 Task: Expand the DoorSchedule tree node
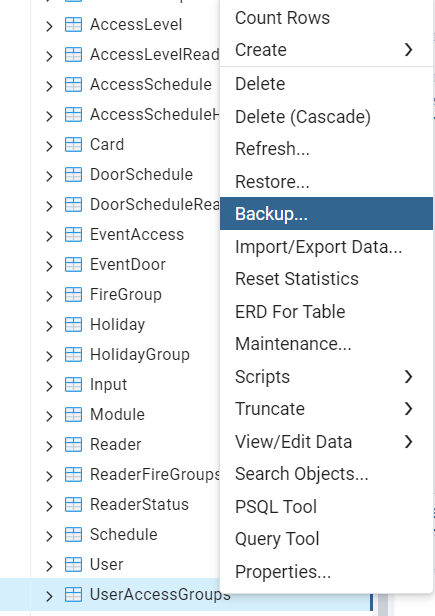49,176
